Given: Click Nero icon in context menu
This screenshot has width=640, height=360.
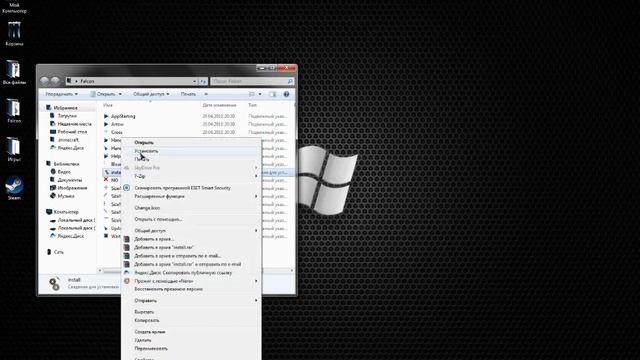Looking at the screenshot, I should coord(127,281).
